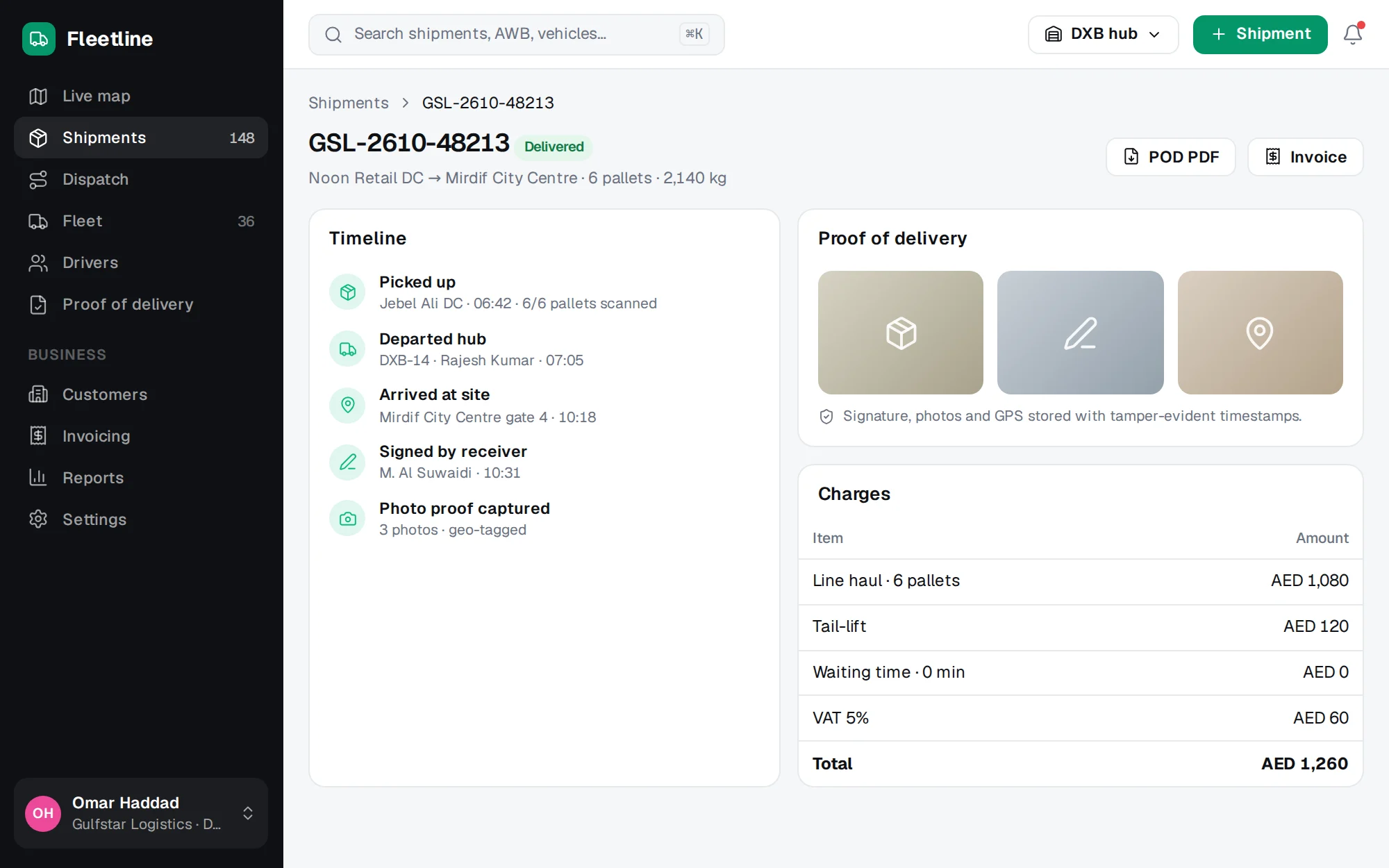Open the DXB hub dropdown
Image resolution: width=1389 pixels, height=868 pixels.
coord(1103,35)
